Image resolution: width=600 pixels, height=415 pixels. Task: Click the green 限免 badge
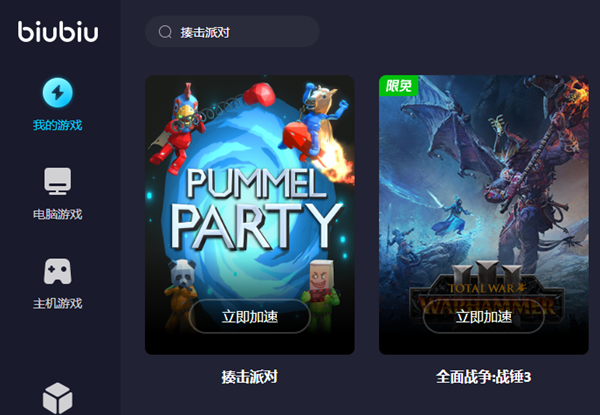point(398,85)
